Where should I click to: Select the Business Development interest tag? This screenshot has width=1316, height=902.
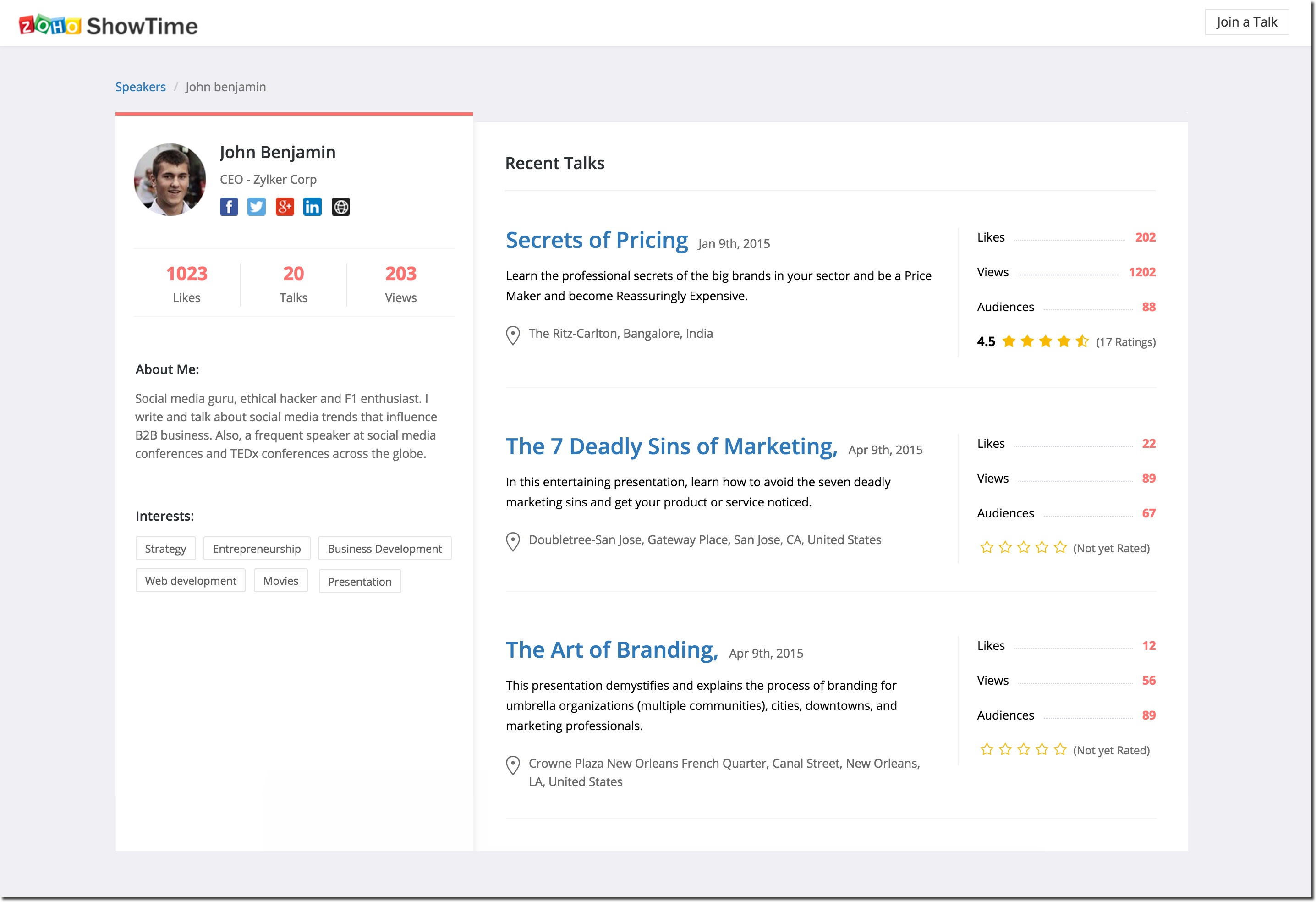(384, 549)
